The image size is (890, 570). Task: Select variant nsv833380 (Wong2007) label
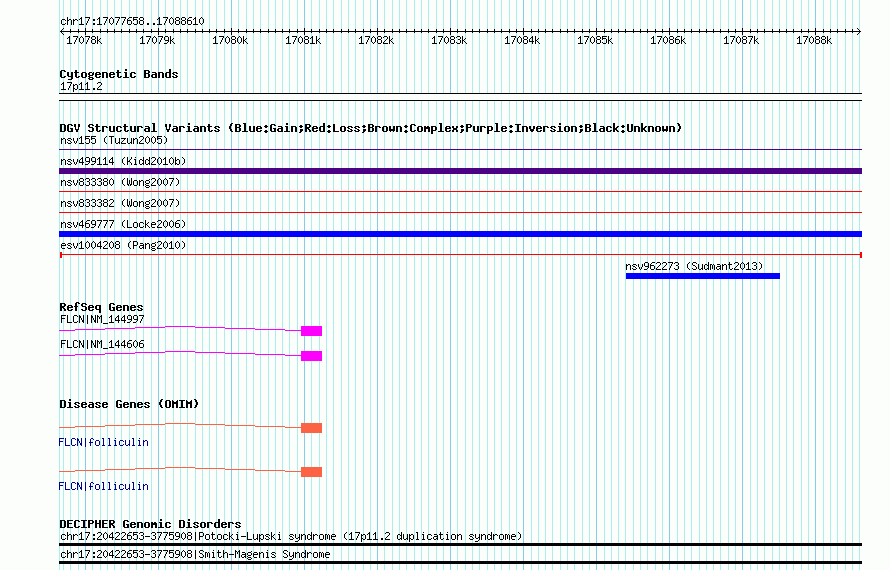click(x=120, y=182)
